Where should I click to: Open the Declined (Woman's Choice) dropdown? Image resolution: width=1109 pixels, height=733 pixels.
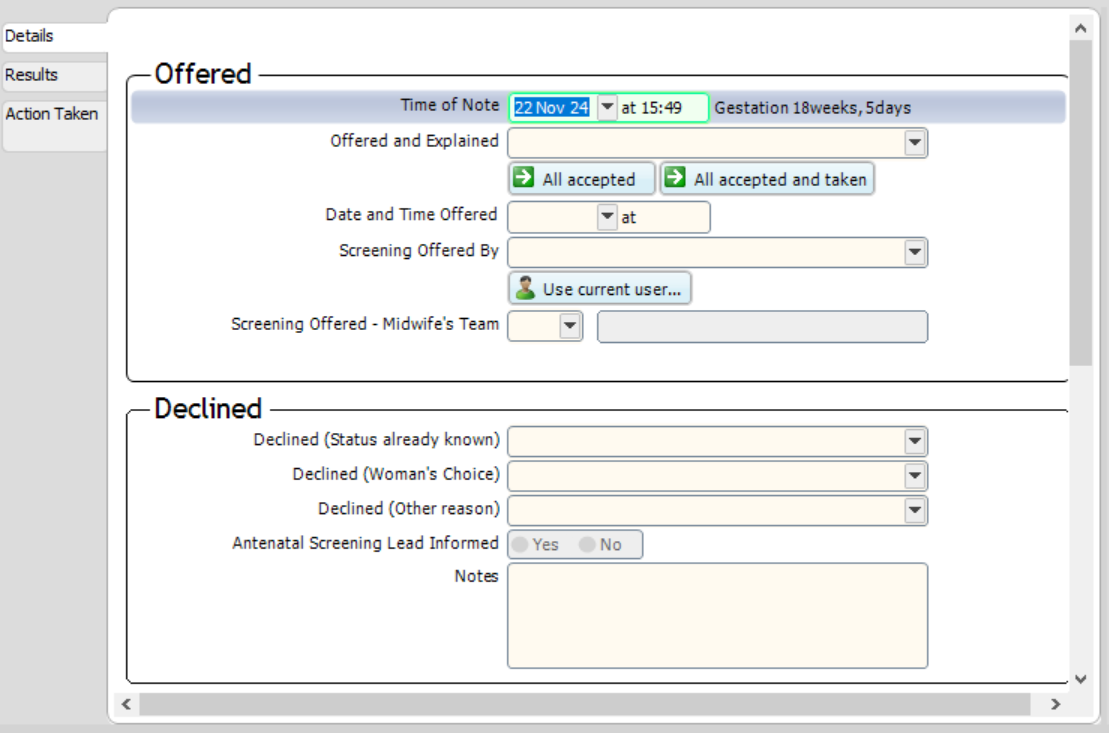point(914,476)
